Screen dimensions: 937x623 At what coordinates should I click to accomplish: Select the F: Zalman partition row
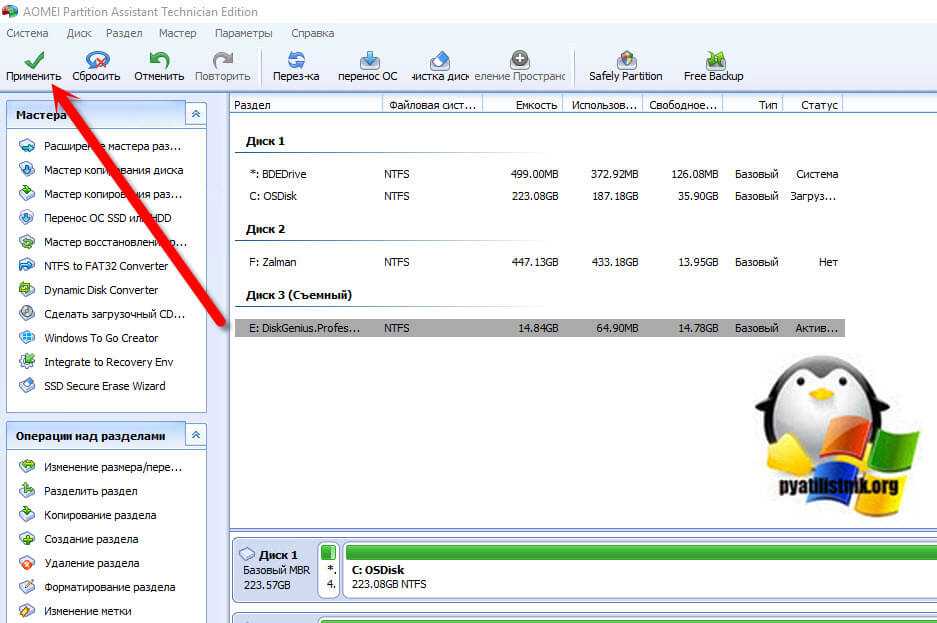(x=540, y=262)
